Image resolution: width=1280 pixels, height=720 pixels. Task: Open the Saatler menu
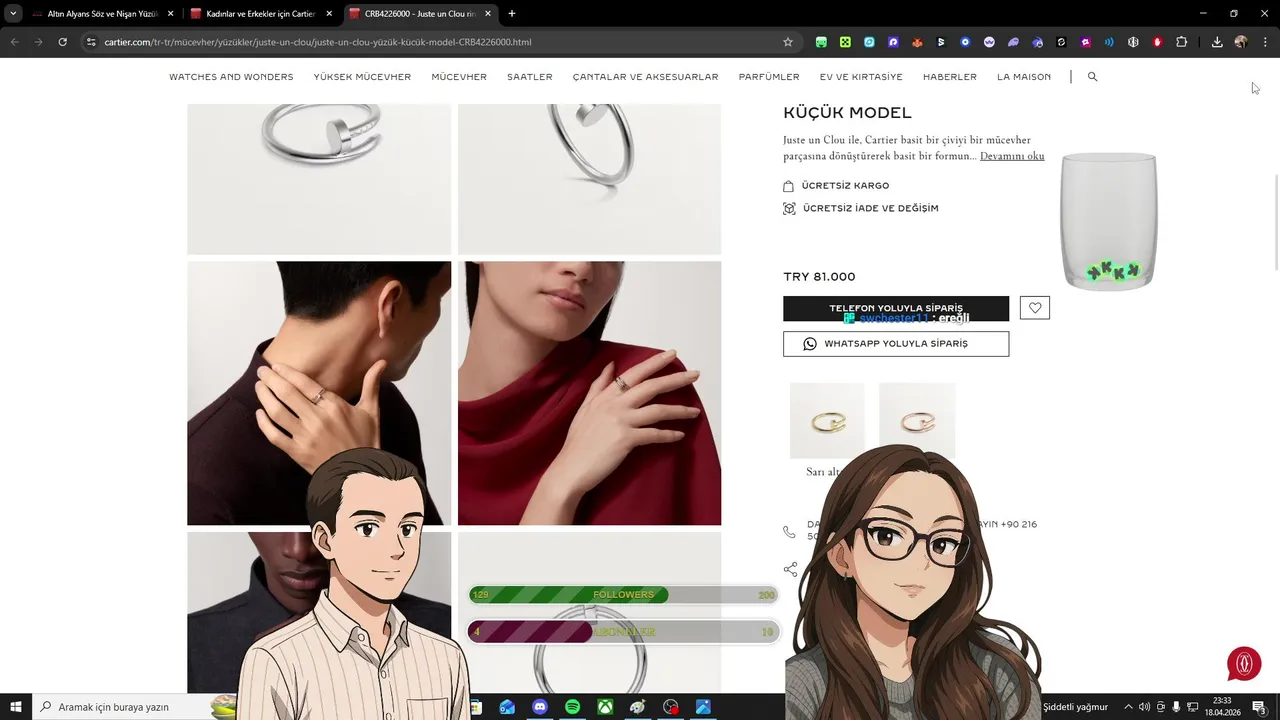530,77
